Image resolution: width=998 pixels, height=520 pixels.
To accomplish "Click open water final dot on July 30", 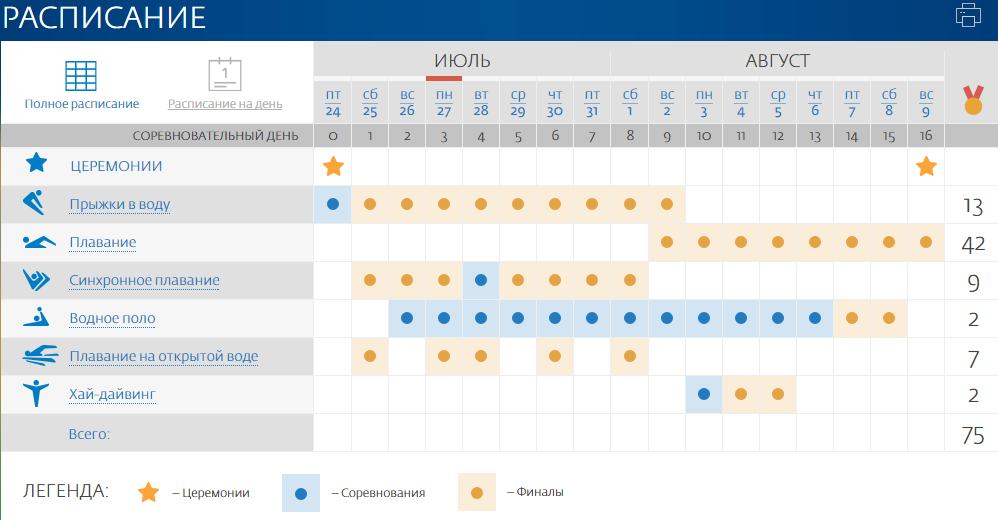I will pyautogui.click(x=555, y=356).
